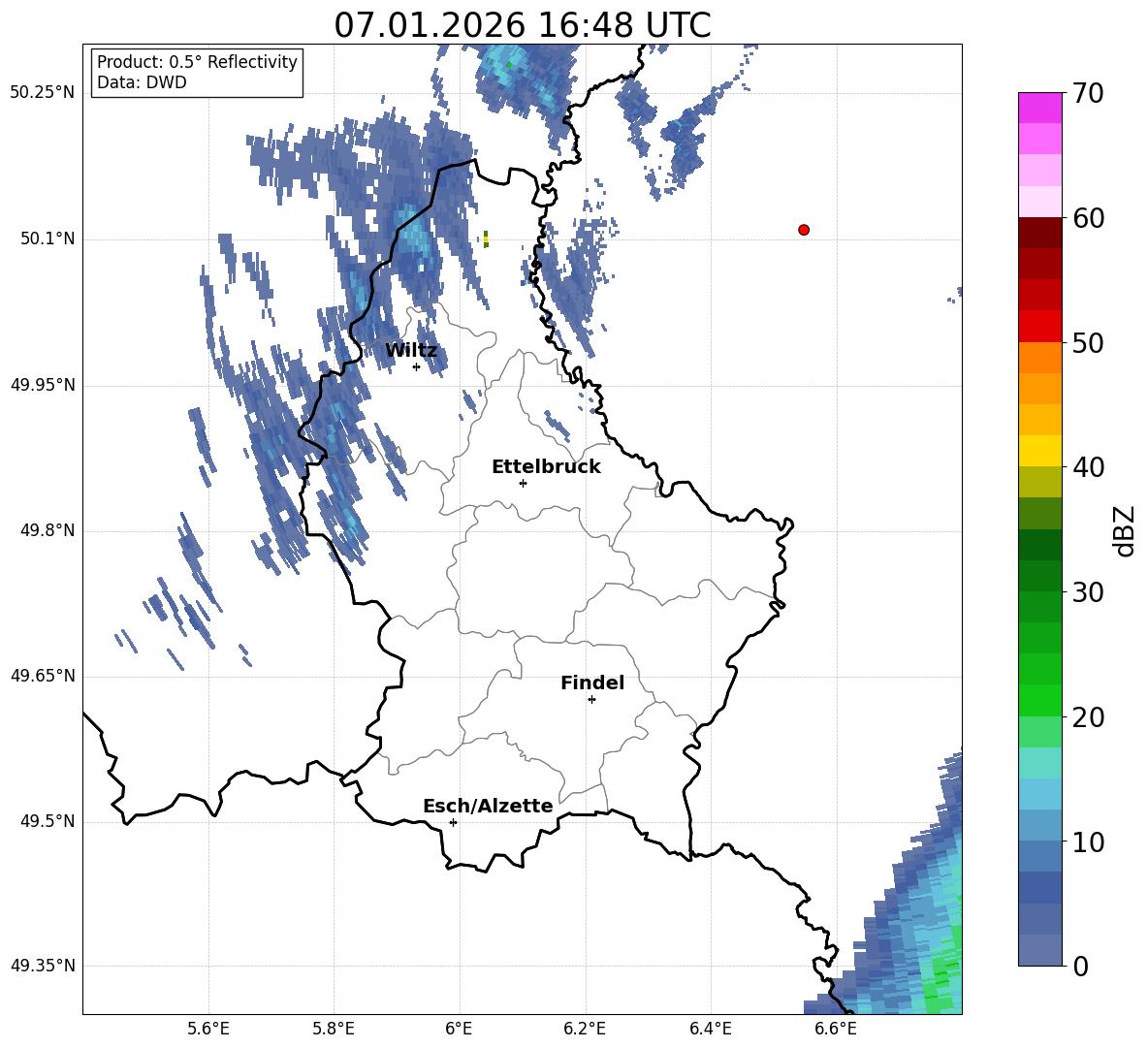Viewport: 1148px width, 1048px height.
Task: Click the Findel station cross marker
Action: click(591, 700)
